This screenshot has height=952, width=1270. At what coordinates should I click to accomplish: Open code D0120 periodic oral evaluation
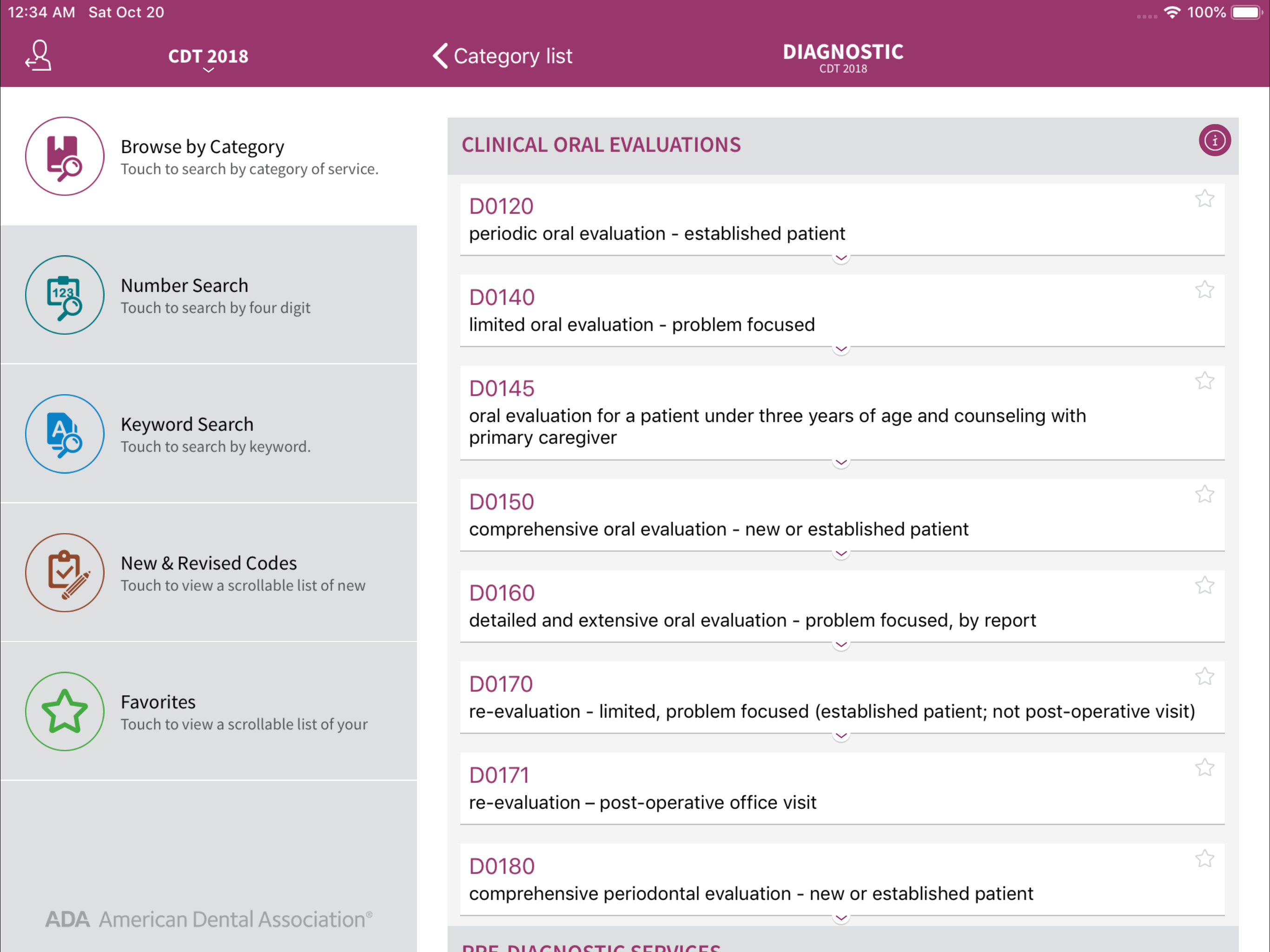click(842, 220)
